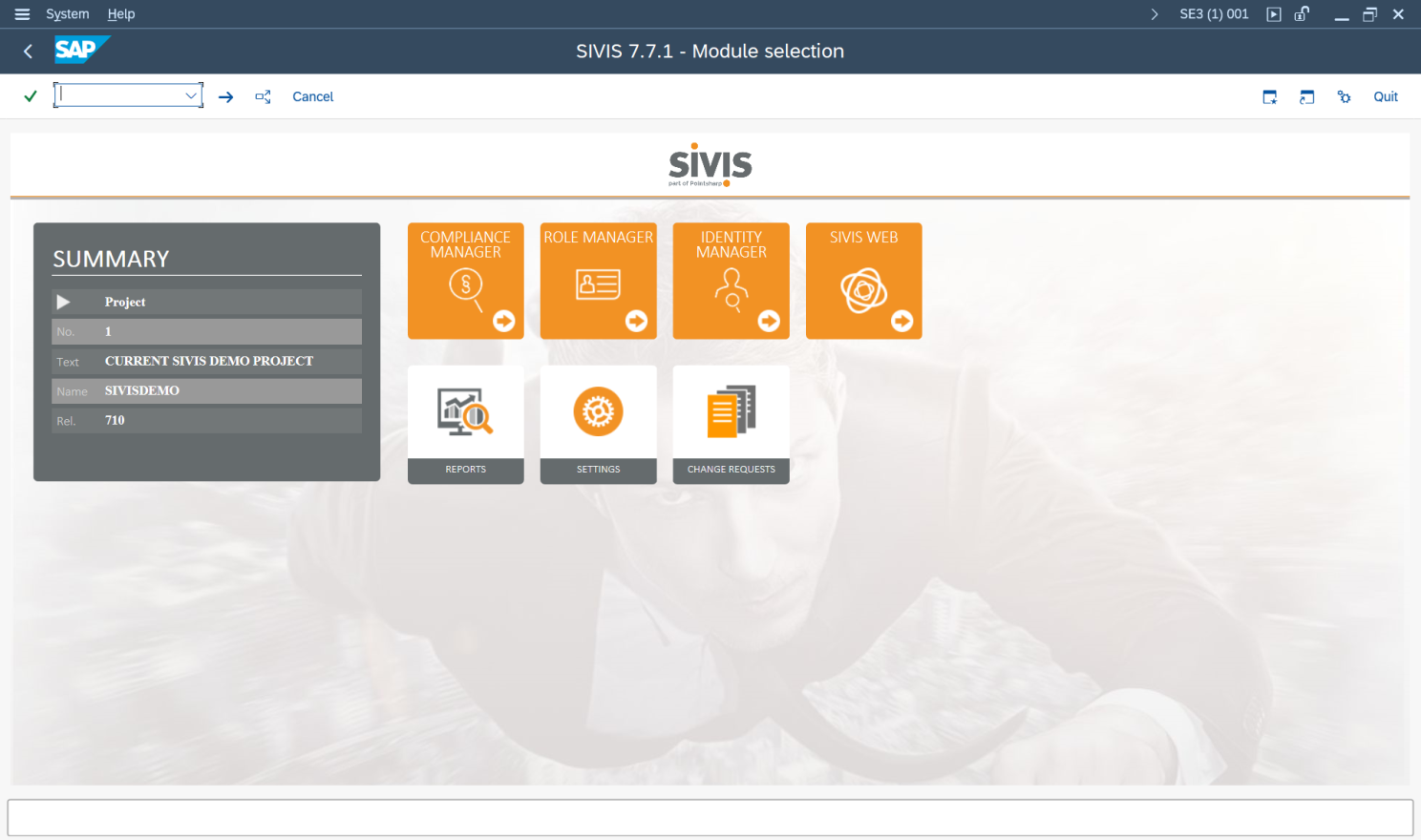Viewport: 1421px width, 840px height.
Task: Open the hamburger main menu
Action: [x=22, y=14]
